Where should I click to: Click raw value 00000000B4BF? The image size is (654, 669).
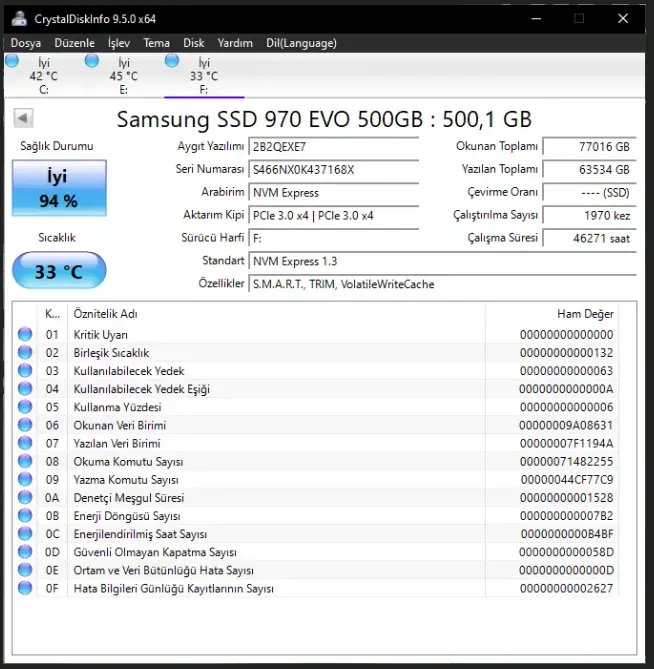(567, 534)
